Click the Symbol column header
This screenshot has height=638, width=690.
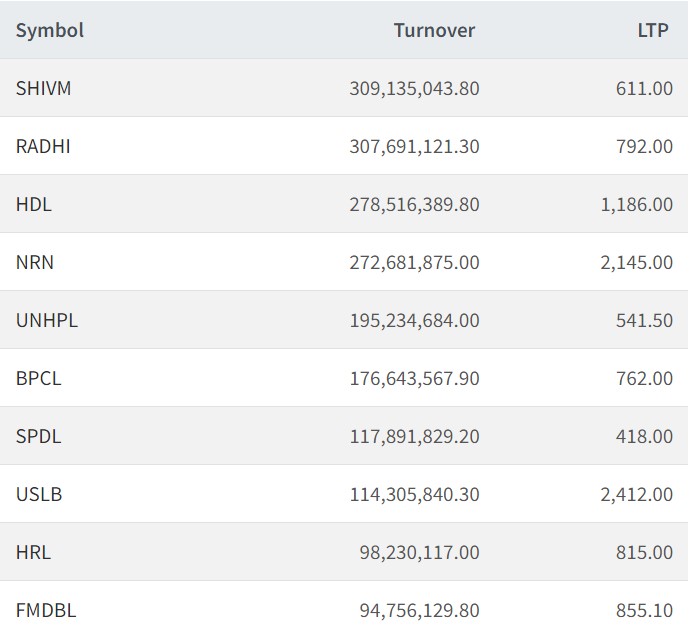pos(50,30)
